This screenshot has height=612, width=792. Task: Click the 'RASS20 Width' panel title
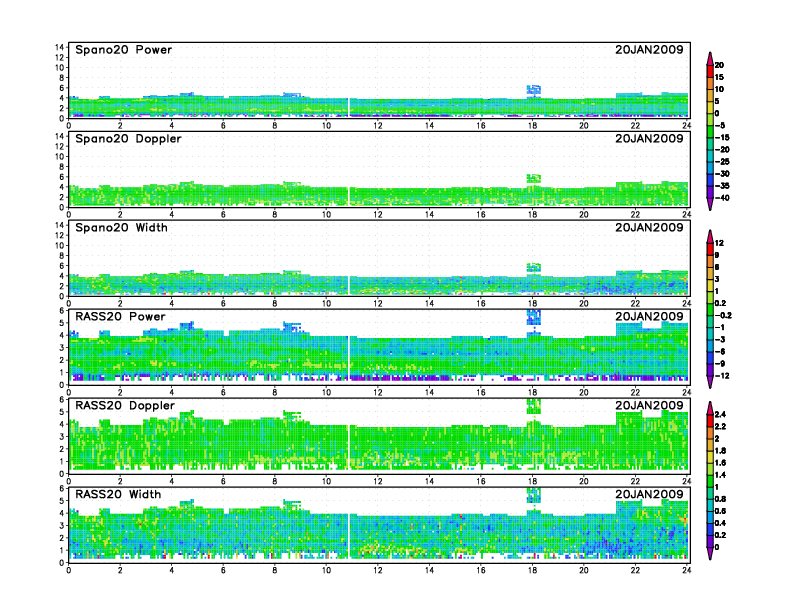118,494
